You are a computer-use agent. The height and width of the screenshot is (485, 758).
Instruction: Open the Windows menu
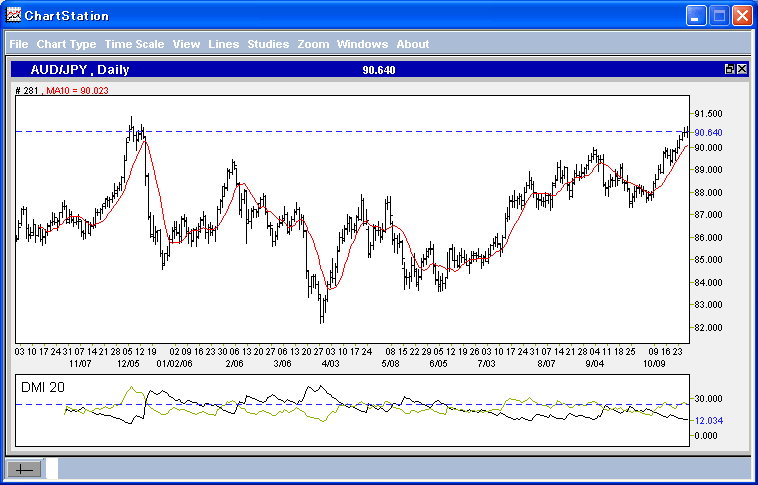pos(362,44)
